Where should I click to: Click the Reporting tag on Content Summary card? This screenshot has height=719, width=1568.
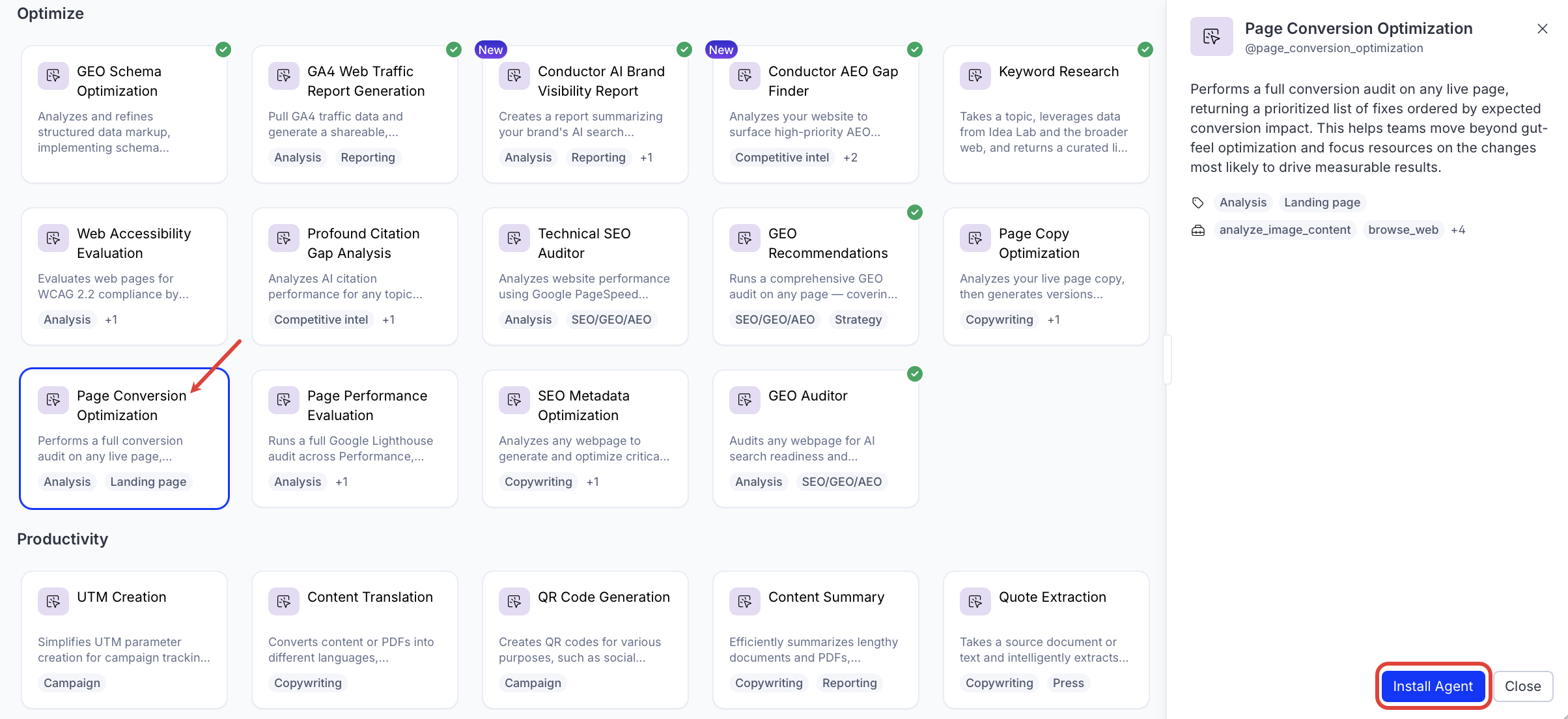(849, 683)
